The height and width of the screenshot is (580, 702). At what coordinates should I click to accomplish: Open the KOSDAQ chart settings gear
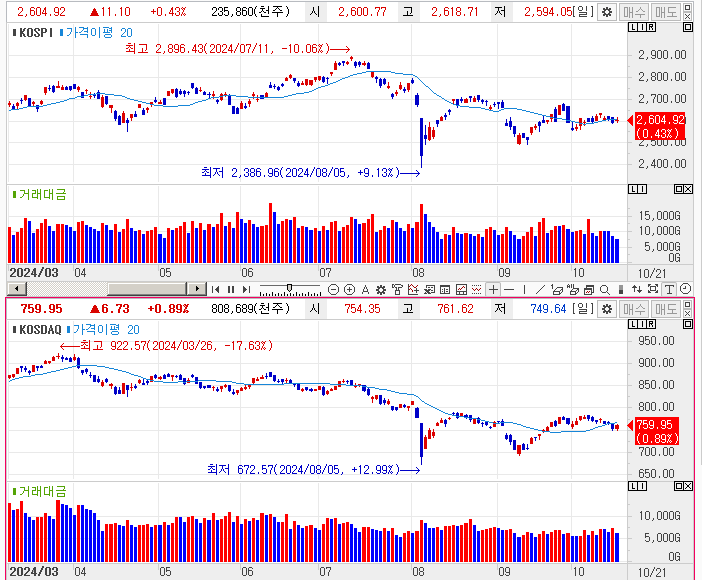(x=607, y=309)
